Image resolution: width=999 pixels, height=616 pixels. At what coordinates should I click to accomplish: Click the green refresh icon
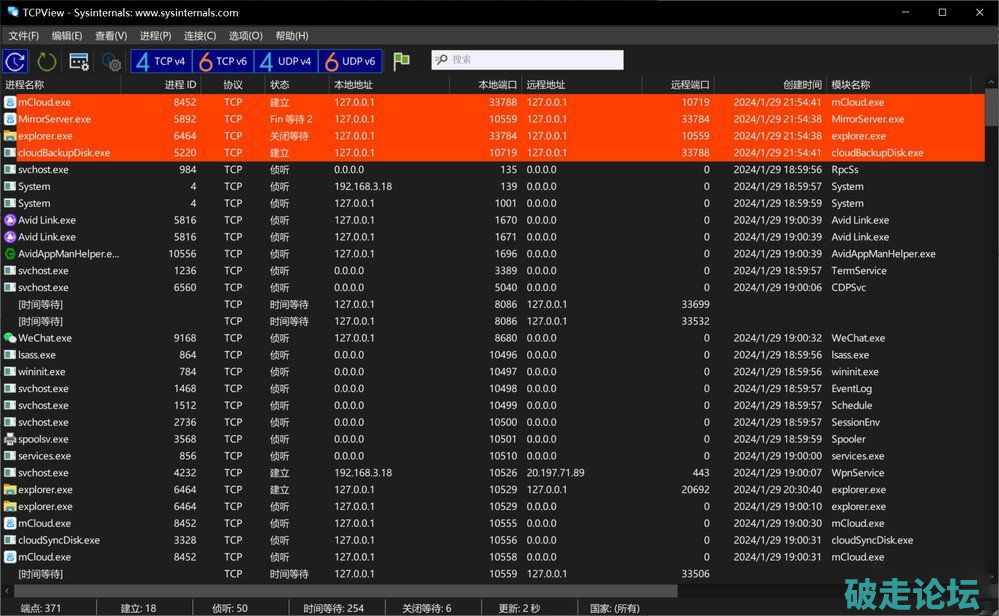[x=47, y=62]
